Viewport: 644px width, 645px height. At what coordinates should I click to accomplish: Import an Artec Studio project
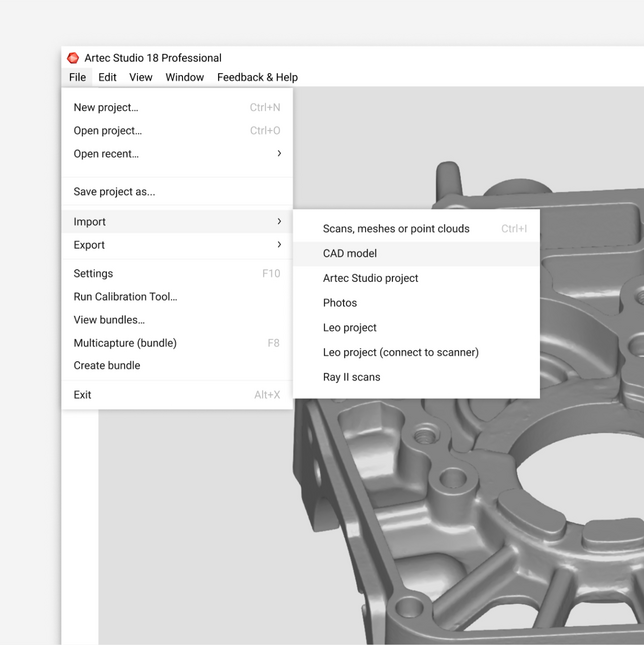point(416,278)
